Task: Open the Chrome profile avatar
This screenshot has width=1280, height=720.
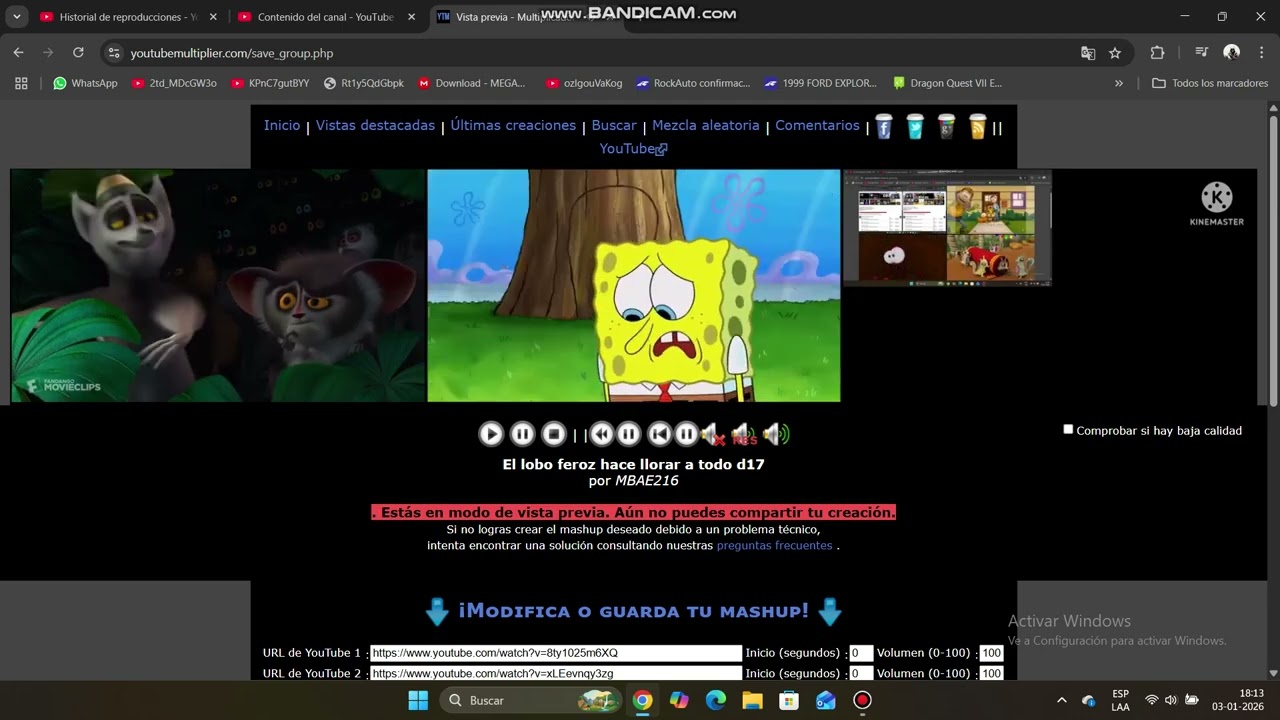Action: [1232, 53]
